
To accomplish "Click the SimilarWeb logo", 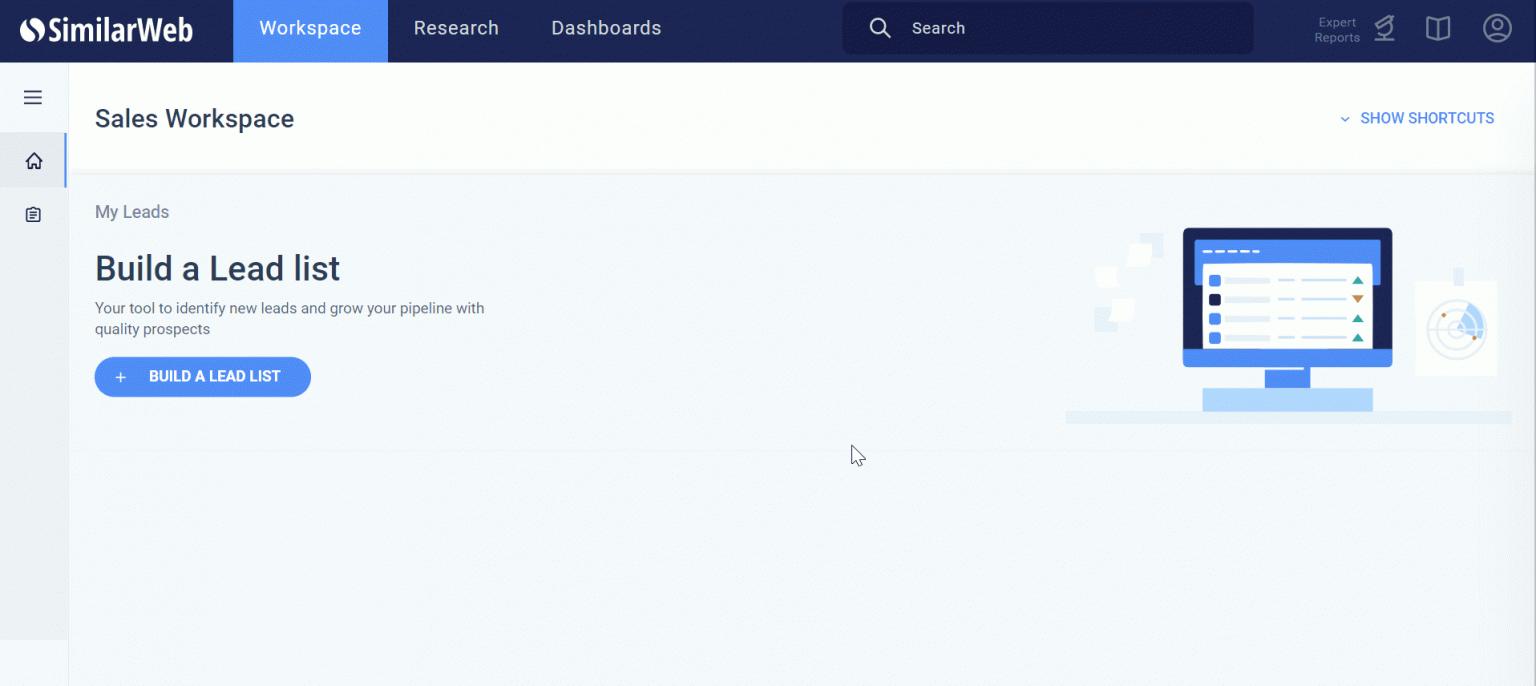I will tap(106, 29).
